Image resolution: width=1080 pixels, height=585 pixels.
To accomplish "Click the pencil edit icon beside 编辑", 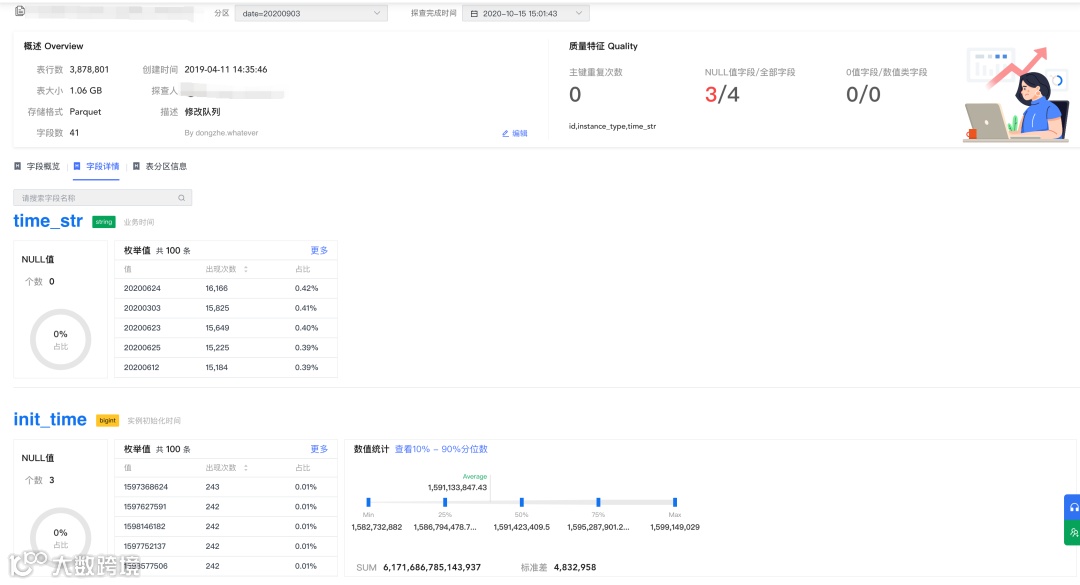I will [505, 134].
